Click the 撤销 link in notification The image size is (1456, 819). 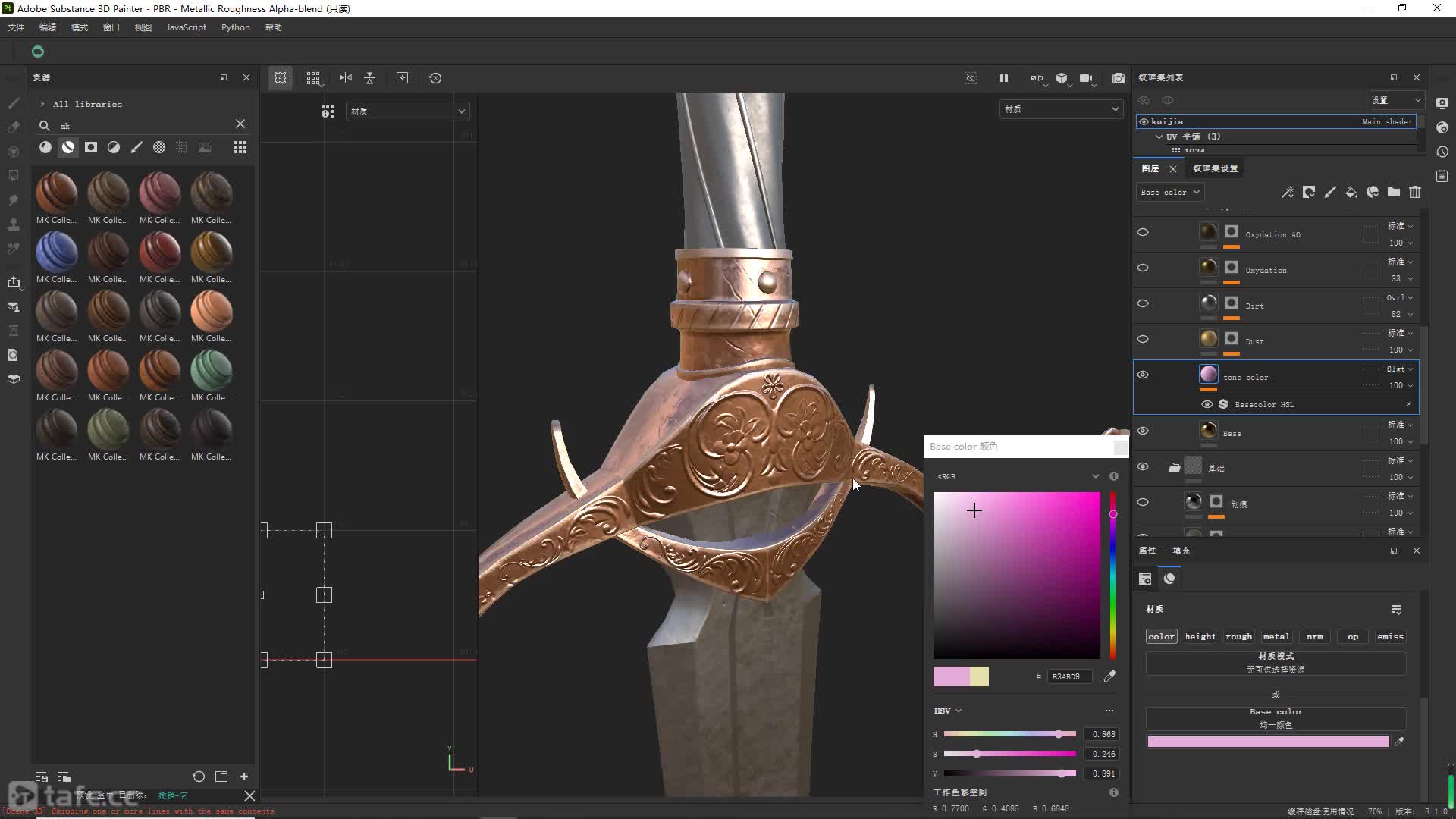point(173,795)
